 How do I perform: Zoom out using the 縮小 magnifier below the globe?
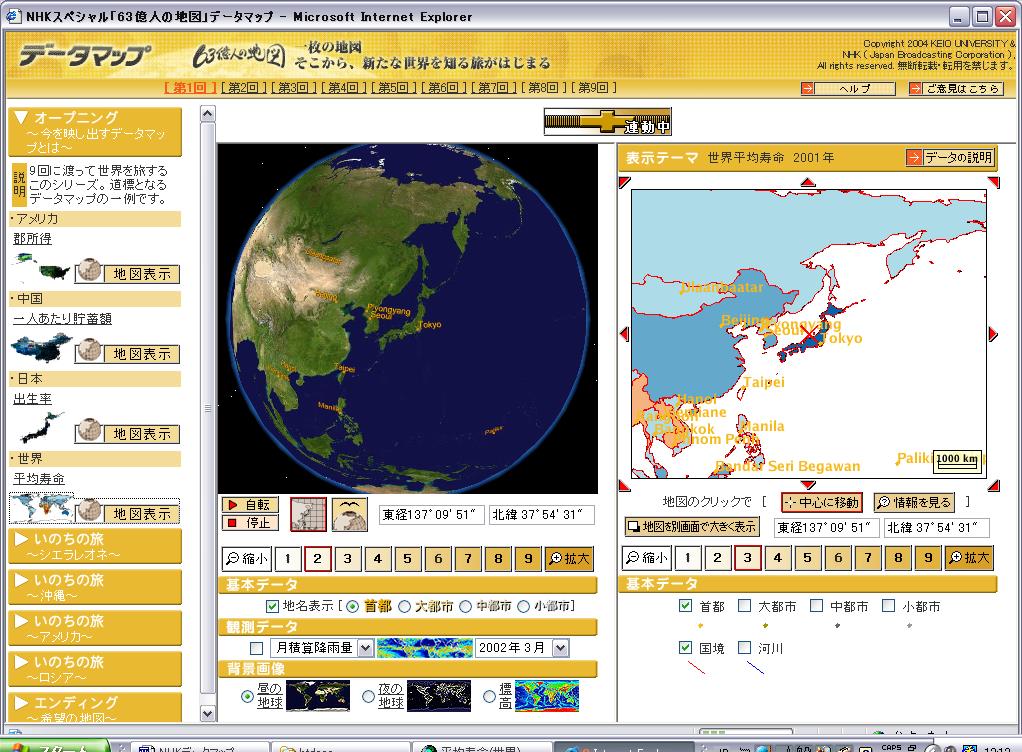tap(244, 560)
